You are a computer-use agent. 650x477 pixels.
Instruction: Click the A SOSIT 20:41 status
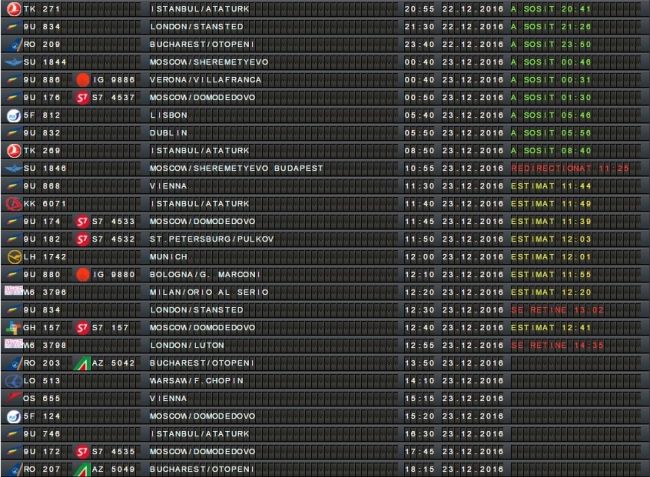(551, 9)
